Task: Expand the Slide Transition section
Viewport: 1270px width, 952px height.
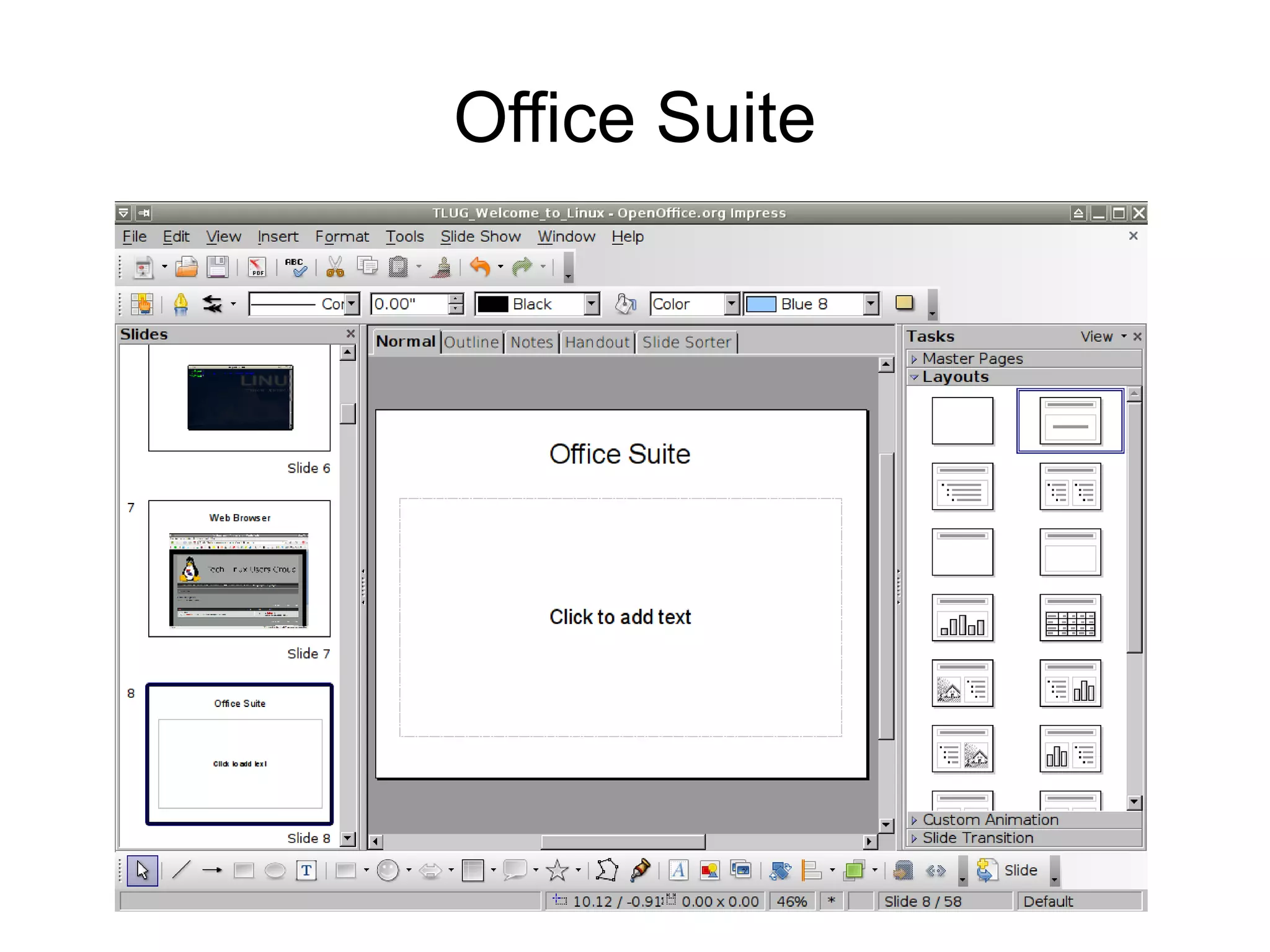Action: (1024, 838)
